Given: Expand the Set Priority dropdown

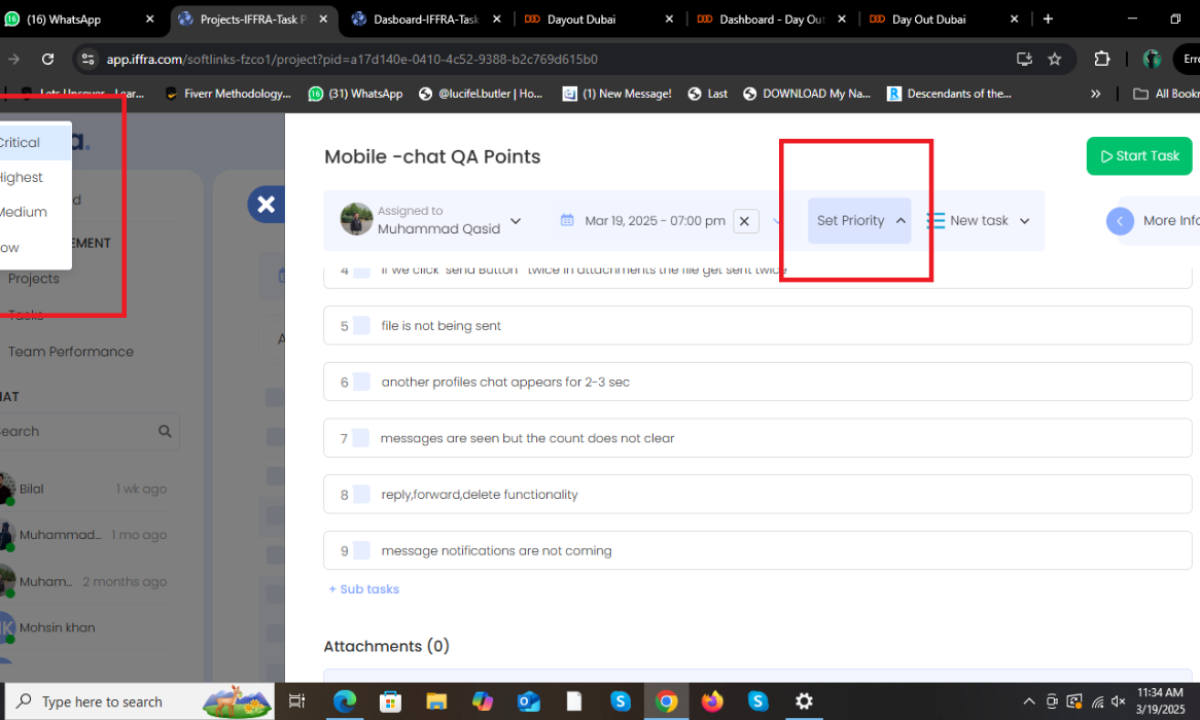Looking at the screenshot, I should 859,221.
